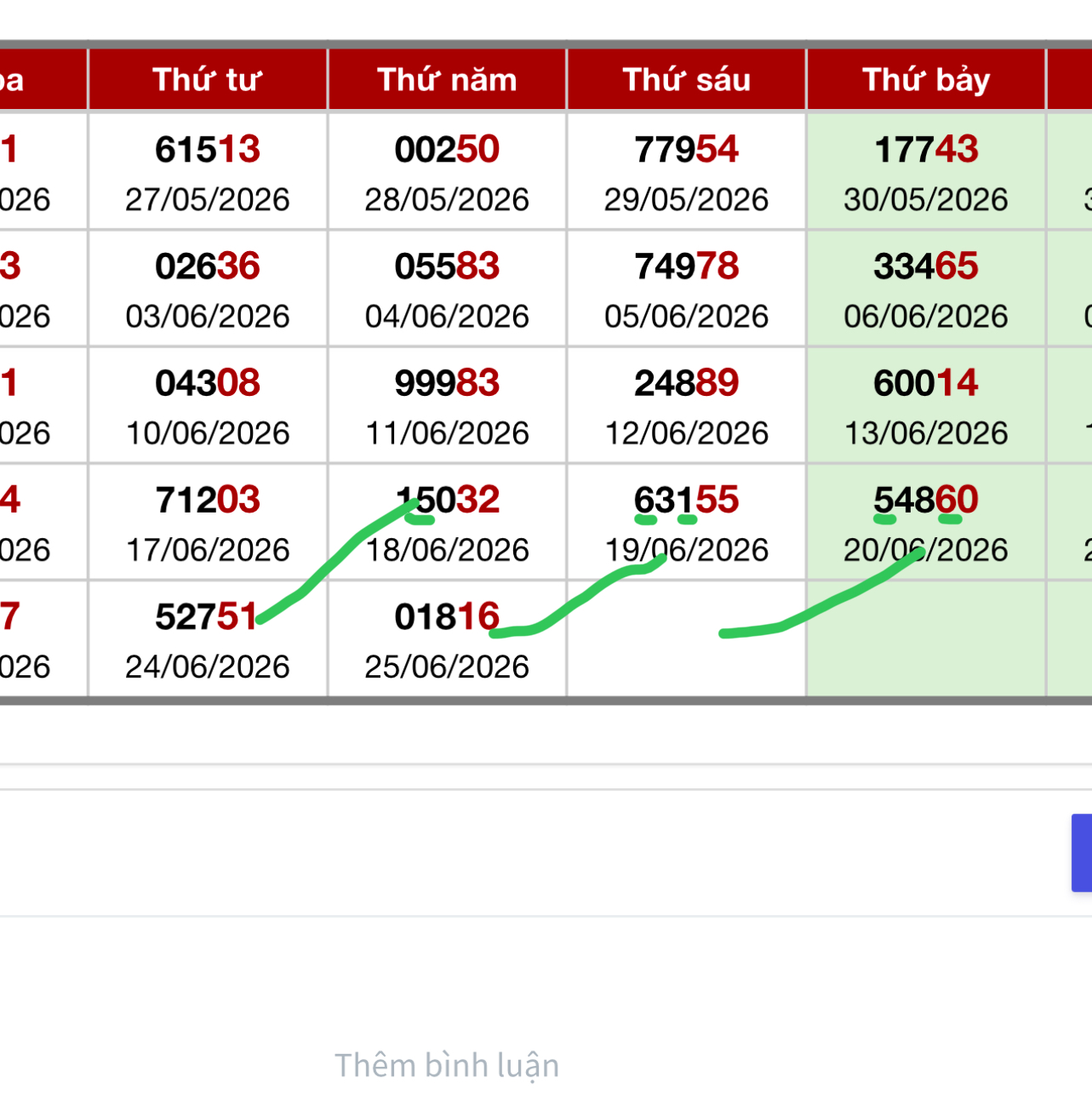Click the result number 05583
Image resolution: width=1092 pixels, height=1117 pixels.
coord(448,266)
